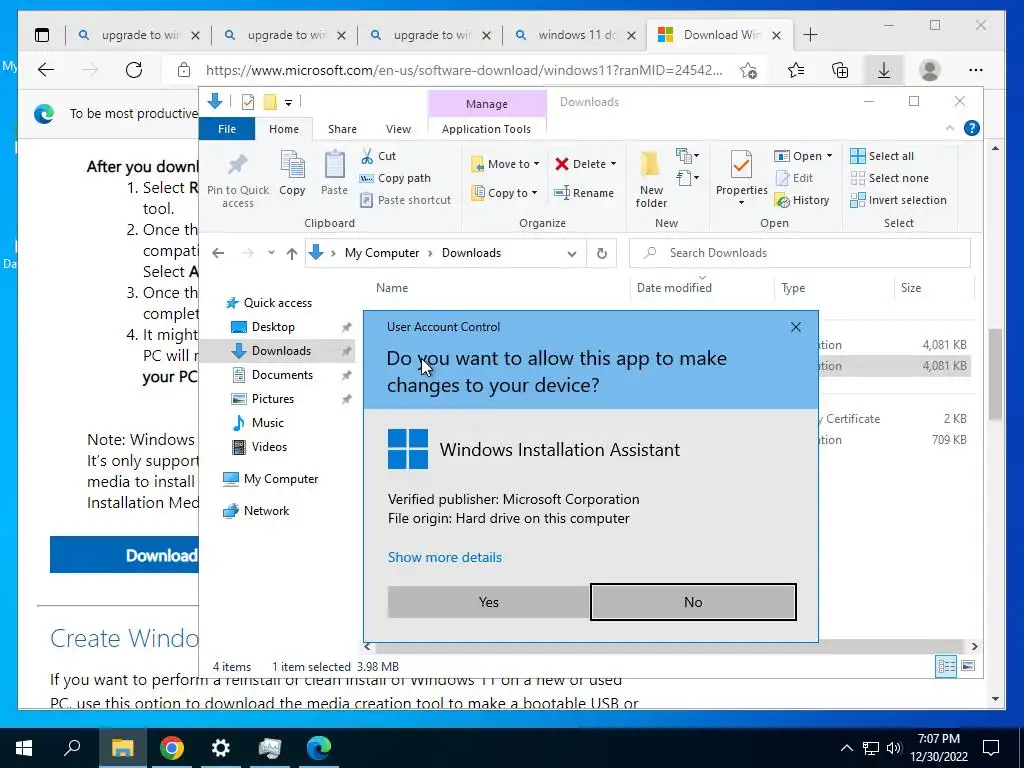Close the User Account Control dialog

pos(795,327)
